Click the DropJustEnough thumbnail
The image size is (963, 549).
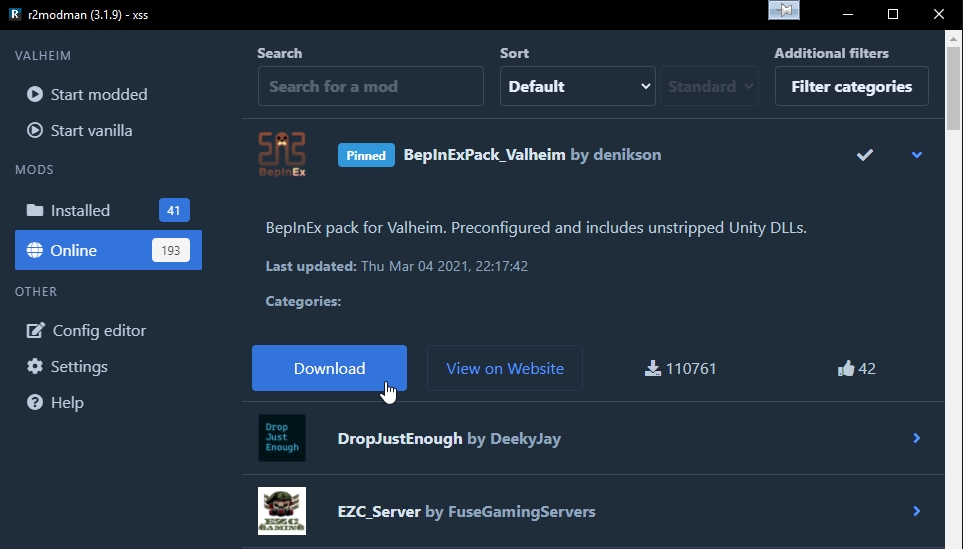[x=282, y=438]
